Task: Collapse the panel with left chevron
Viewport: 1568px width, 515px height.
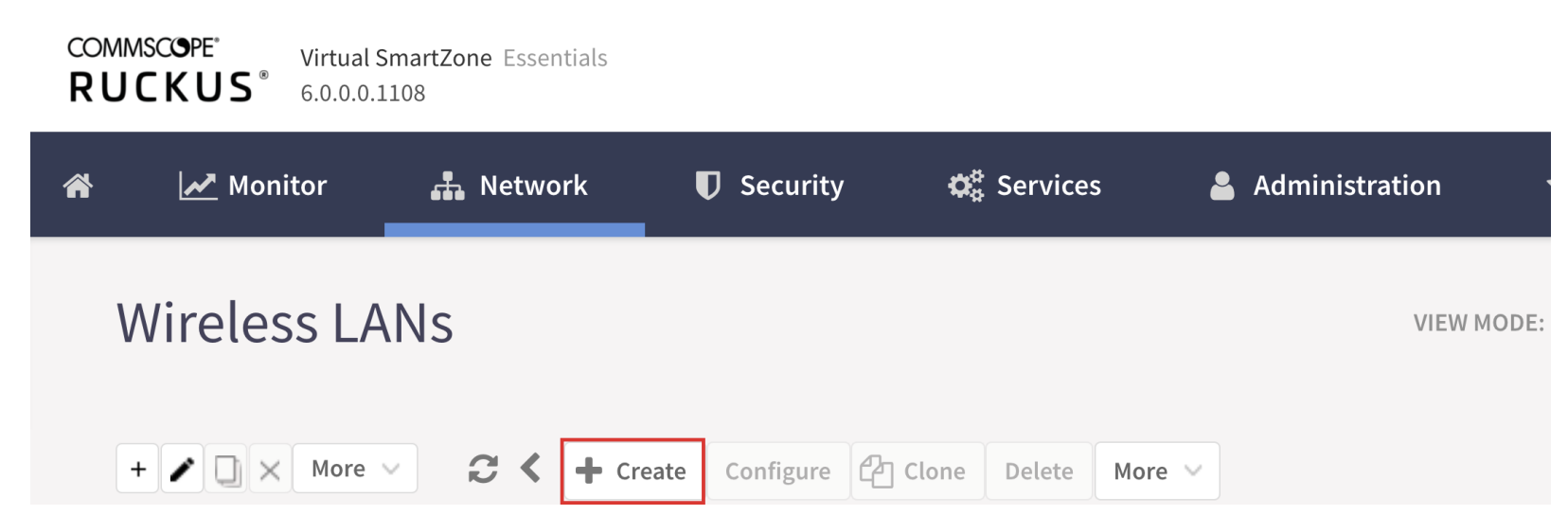Action: click(531, 468)
